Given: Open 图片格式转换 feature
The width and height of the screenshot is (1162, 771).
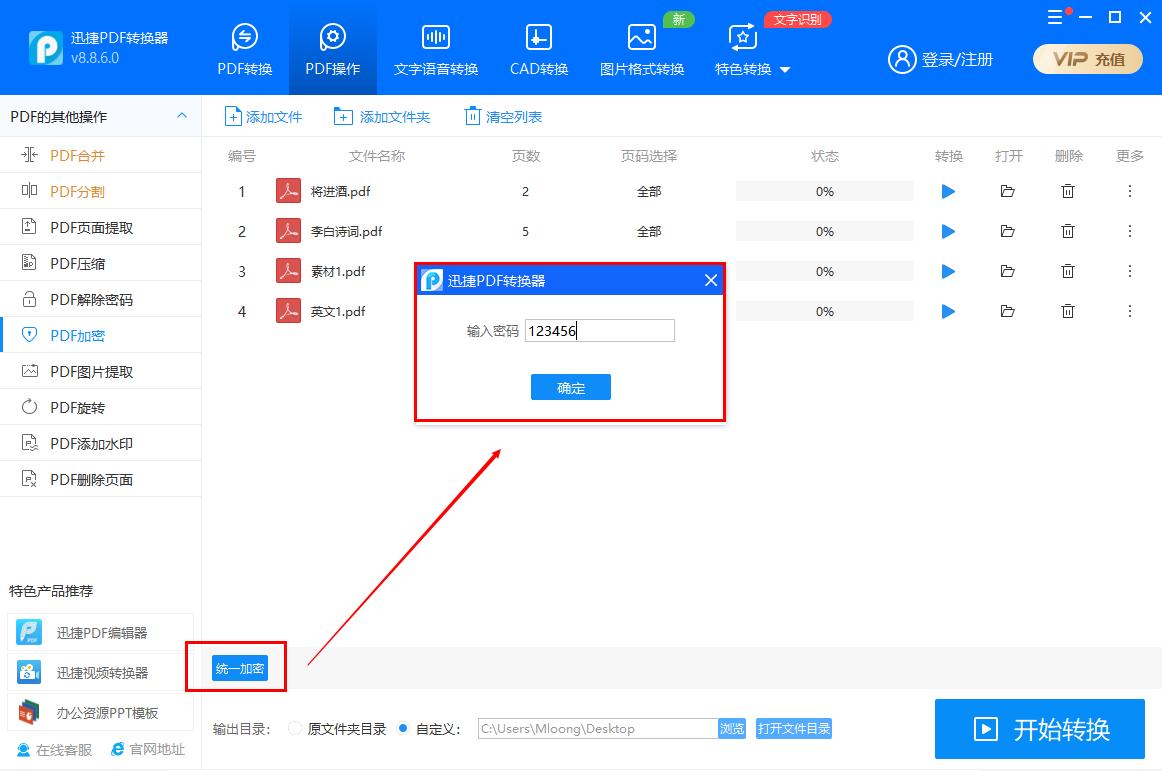Looking at the screenshot, I should pyautogui.click(x=641, y=47).
